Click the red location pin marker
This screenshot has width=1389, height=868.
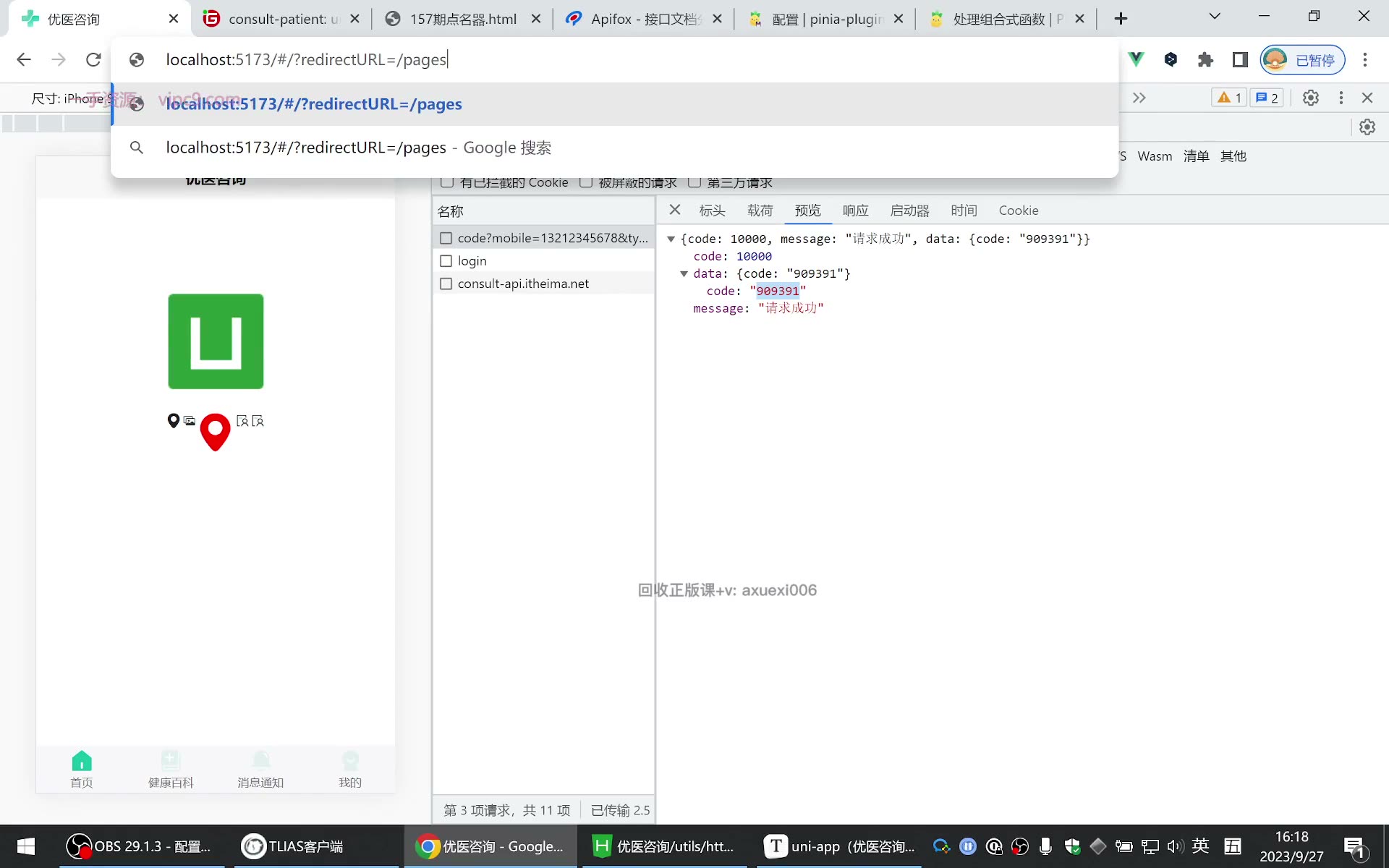215,432
